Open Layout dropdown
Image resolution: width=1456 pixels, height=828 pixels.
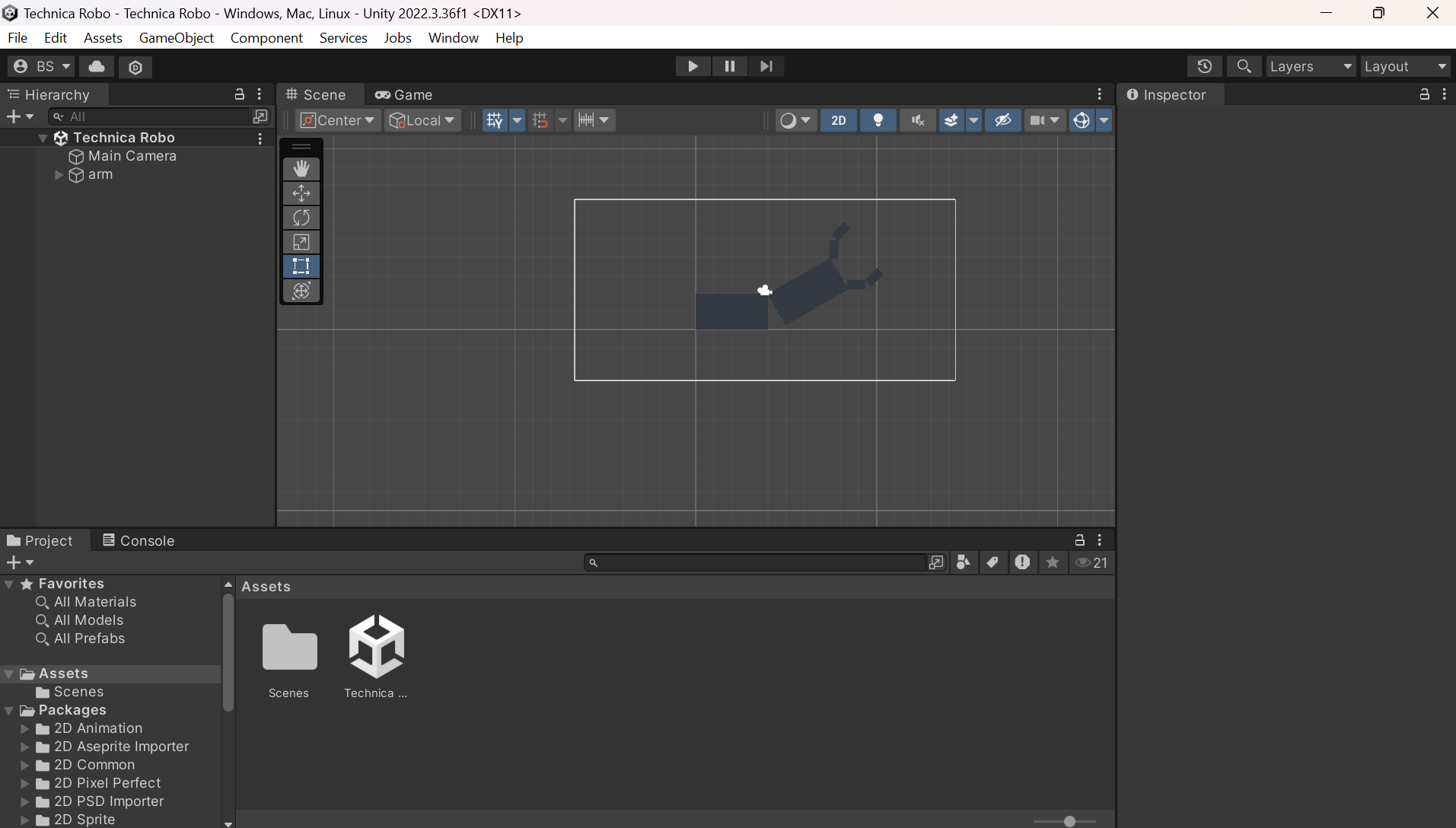[1406, 66]
